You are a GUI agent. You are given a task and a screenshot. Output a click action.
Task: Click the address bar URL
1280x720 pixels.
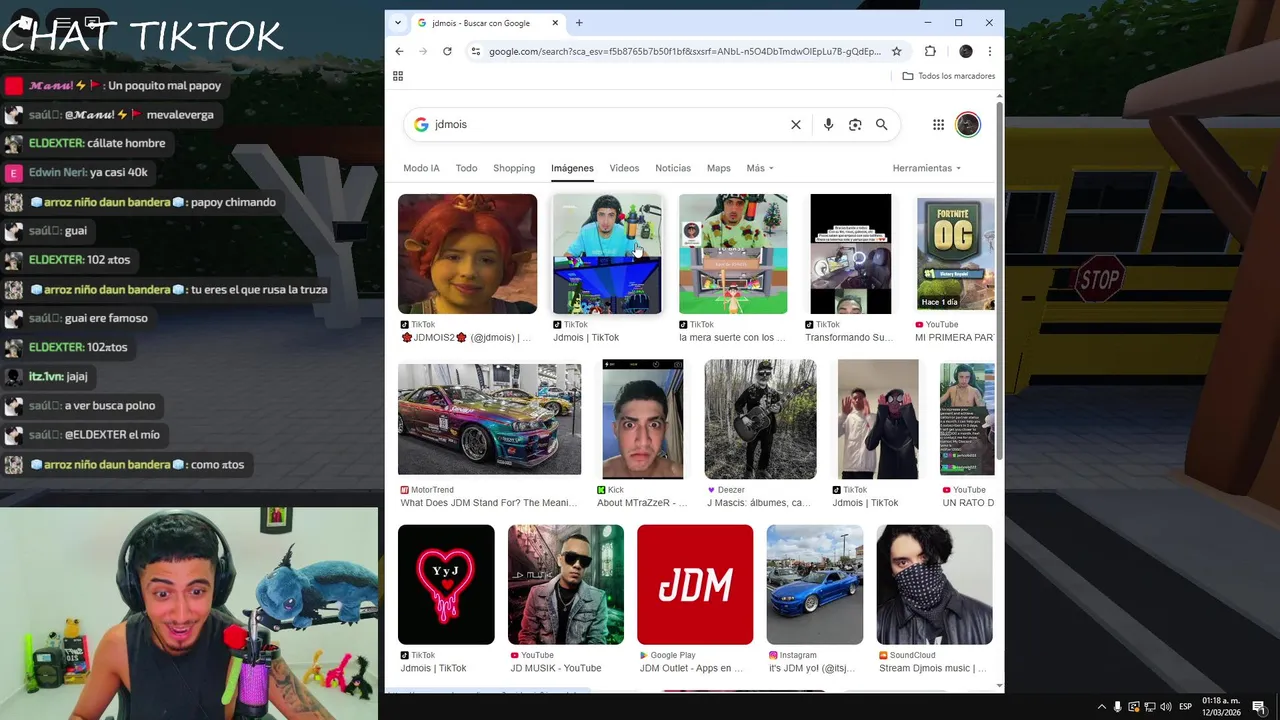[684, 51]
